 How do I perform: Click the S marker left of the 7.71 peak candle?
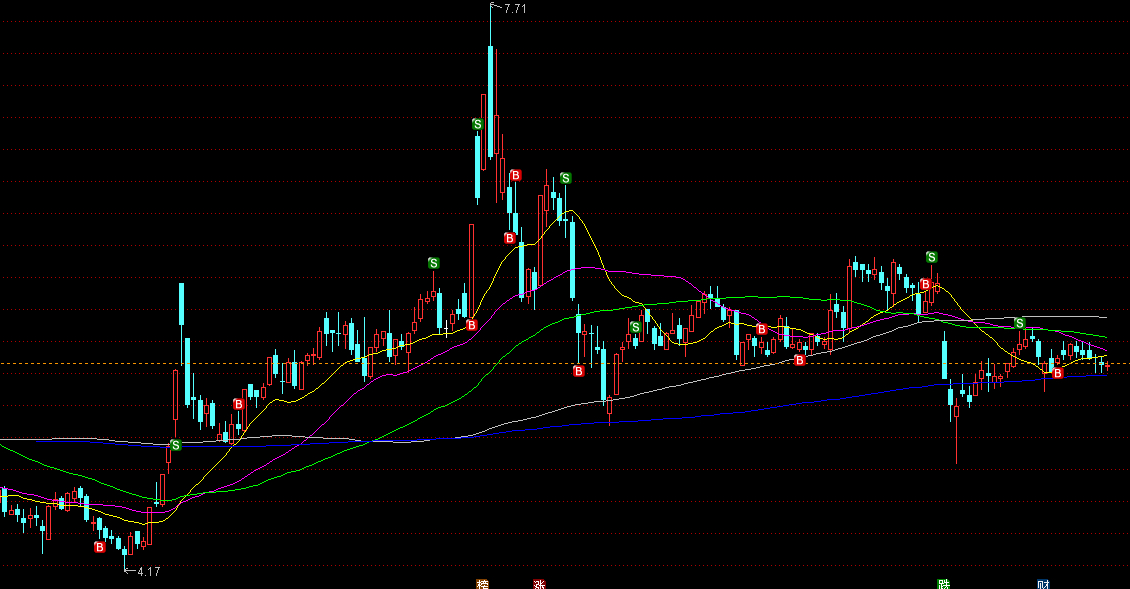477,125
